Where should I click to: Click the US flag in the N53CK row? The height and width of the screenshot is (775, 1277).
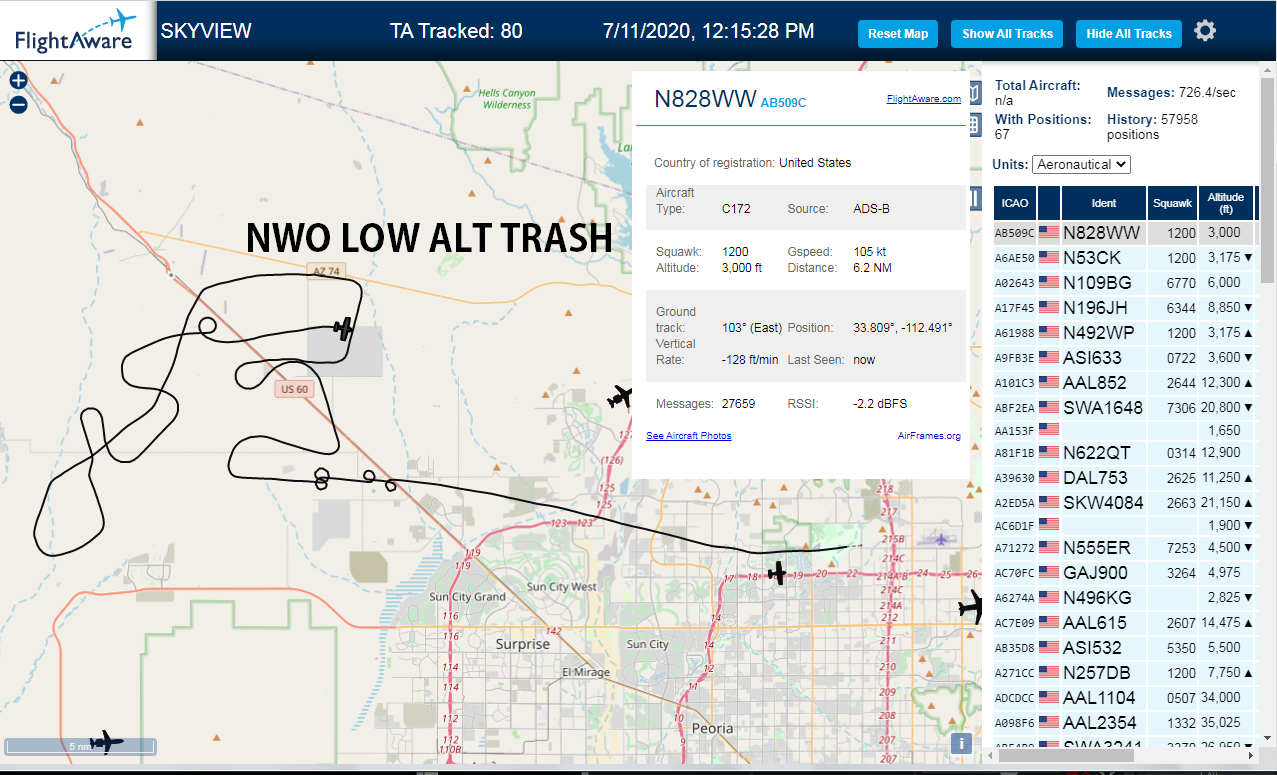1049,258
